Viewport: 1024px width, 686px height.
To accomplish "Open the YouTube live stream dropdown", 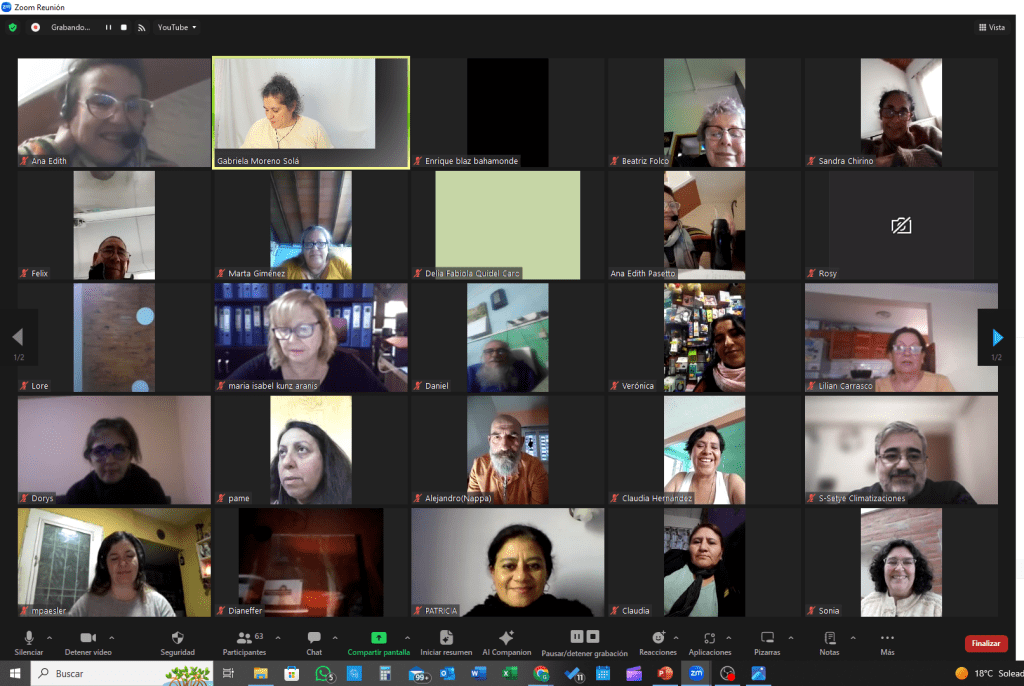I will pyautogui.click(x=177, y=27).
